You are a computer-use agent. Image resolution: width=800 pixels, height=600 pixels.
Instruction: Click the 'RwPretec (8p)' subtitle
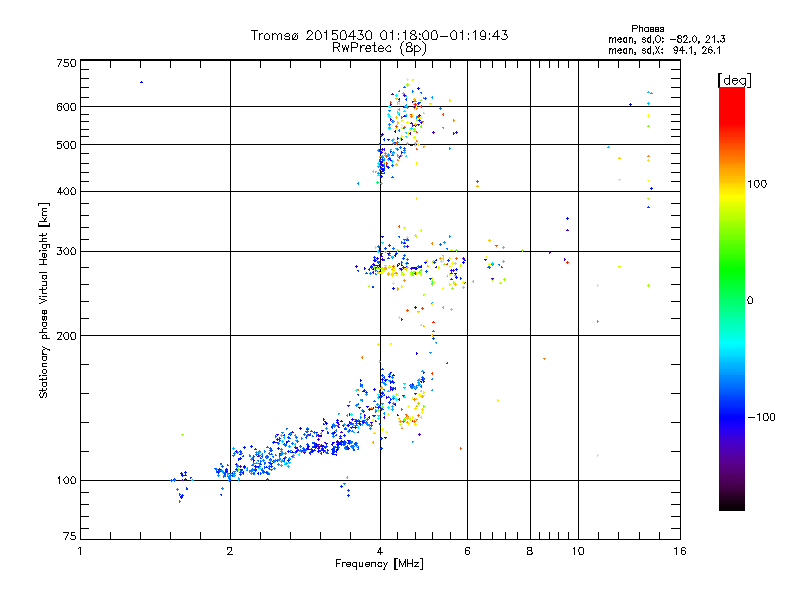tap(379, 48)
